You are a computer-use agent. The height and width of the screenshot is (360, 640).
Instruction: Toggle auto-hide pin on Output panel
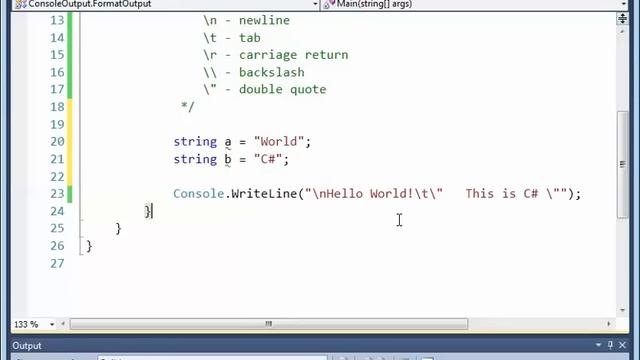click(611, 345)
